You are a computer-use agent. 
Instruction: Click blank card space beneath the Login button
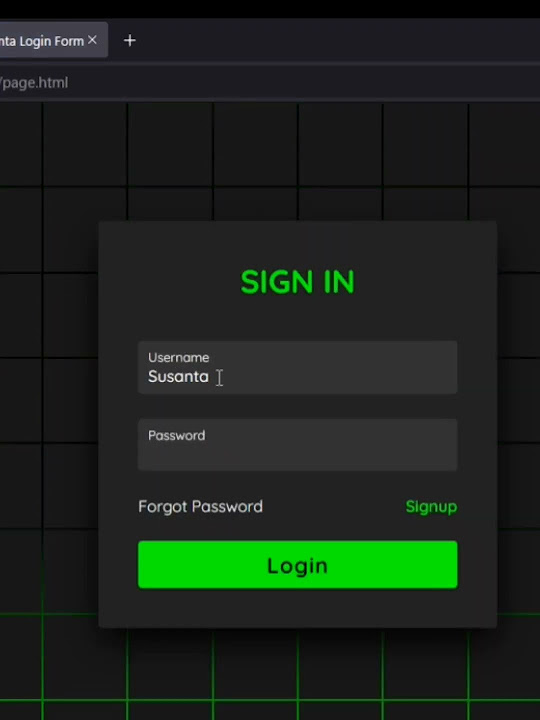click(x=298, y=608)
